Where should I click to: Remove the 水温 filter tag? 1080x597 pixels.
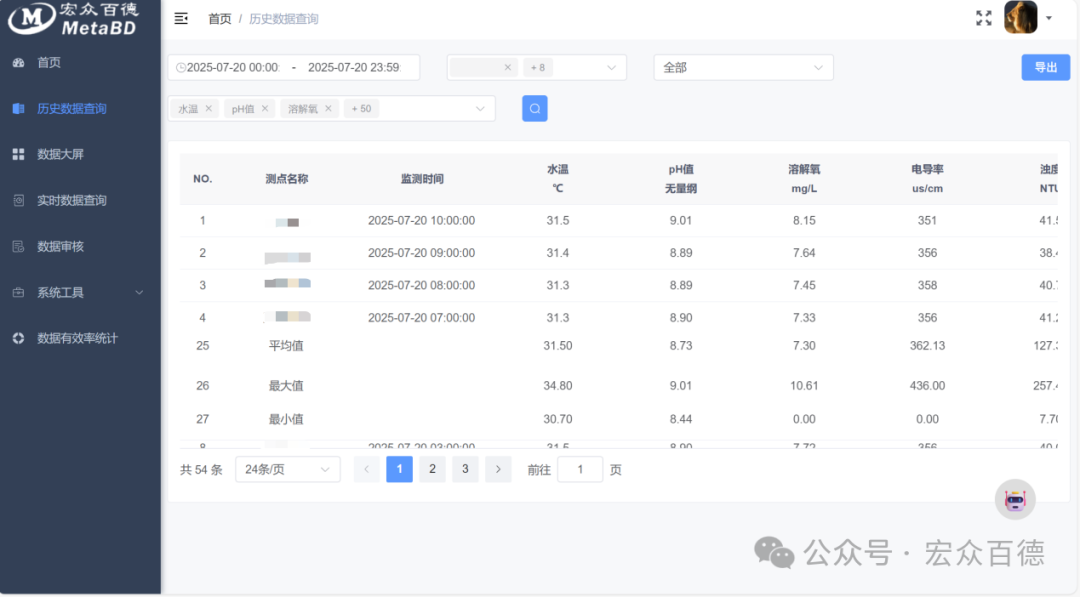click(x=207, y=107)
